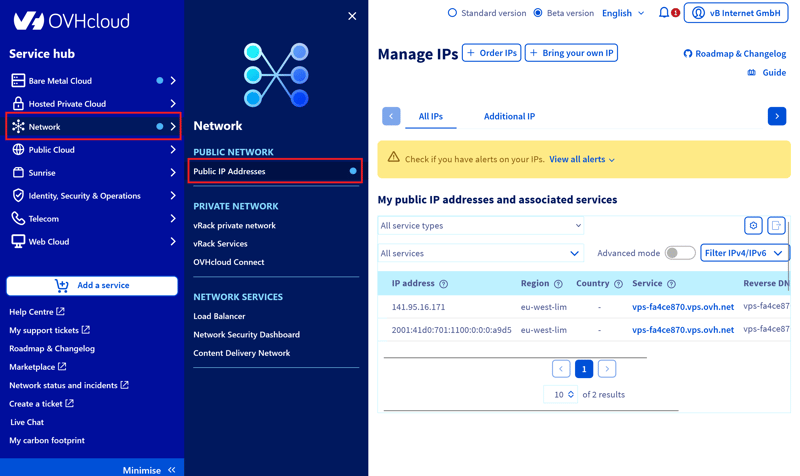
Task: Select the Beta version radio button
Action: pos(538,13)
